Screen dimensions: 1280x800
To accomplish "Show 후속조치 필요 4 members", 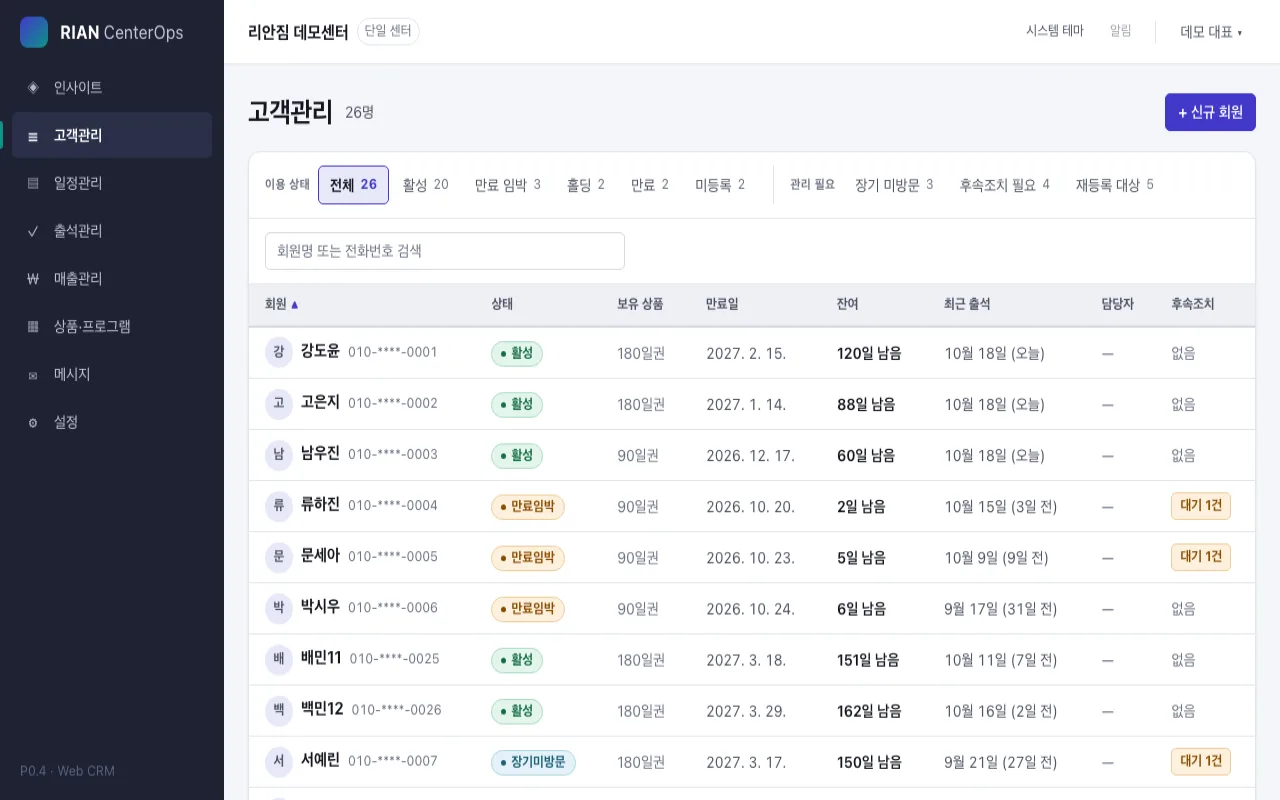I will (1005, 185).
